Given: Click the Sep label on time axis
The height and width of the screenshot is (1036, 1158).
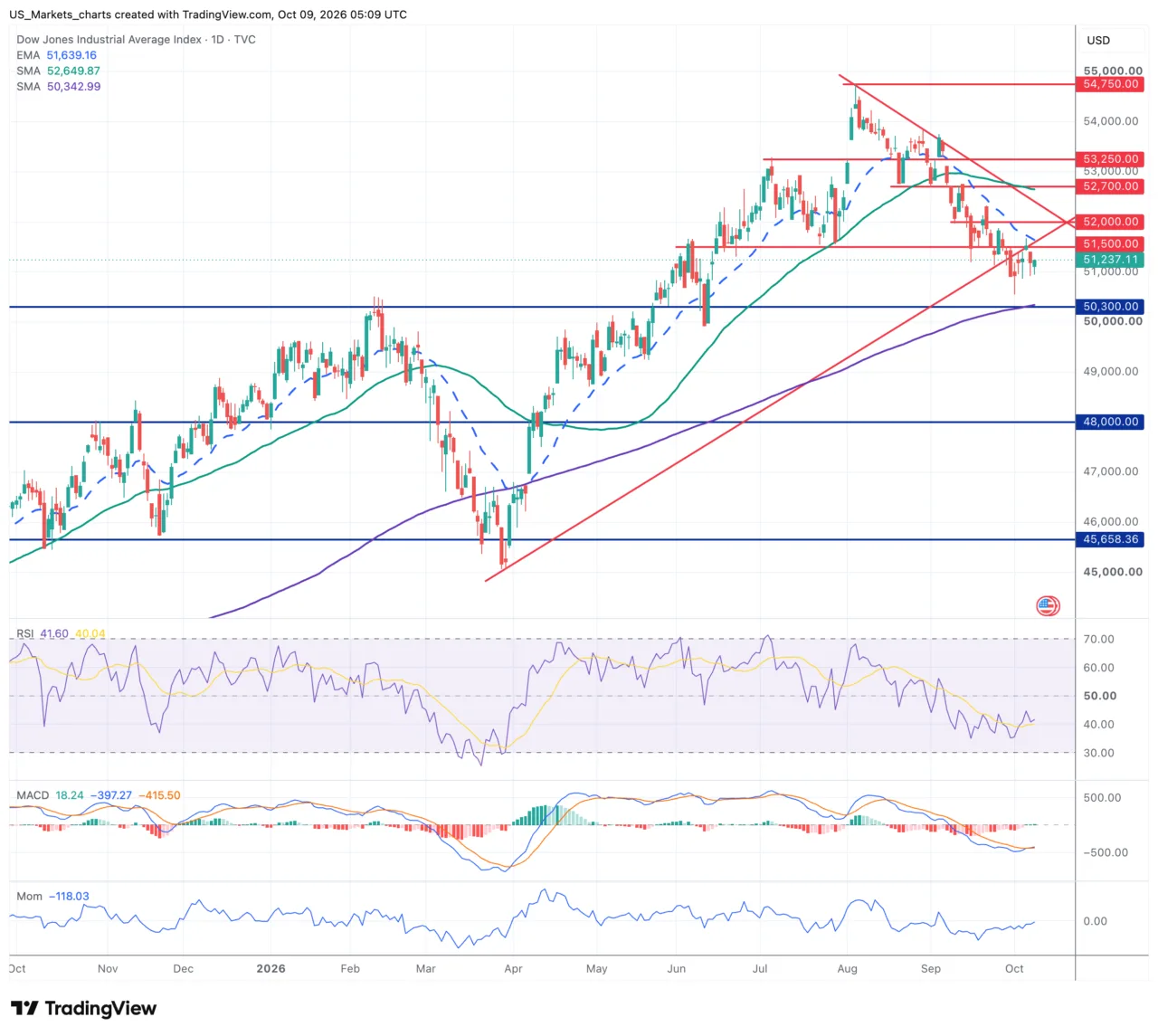Looking at the screenshot, I should tap(931, 968).
